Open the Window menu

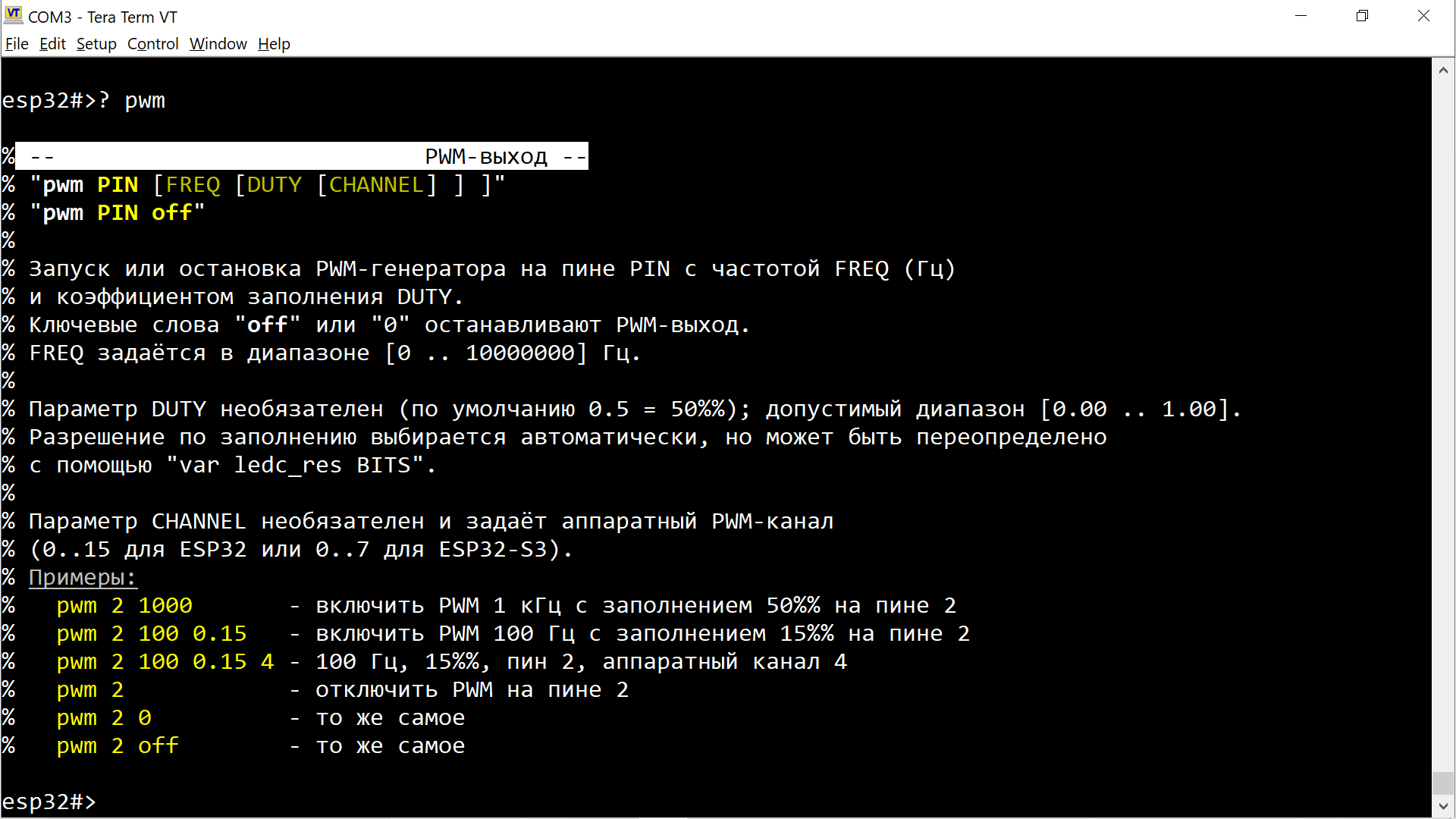point(218,44)
